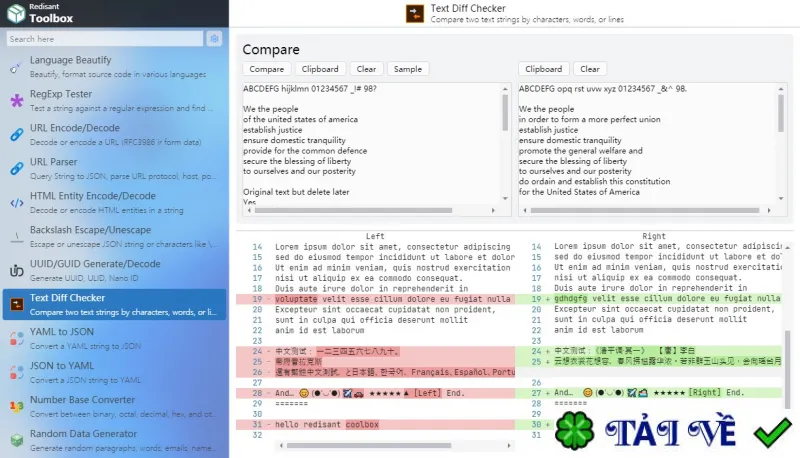The height and width of the screenshot is (458, 800).
Task: Click the right diff panel vertical scrollbar
Action: [787, 368]
